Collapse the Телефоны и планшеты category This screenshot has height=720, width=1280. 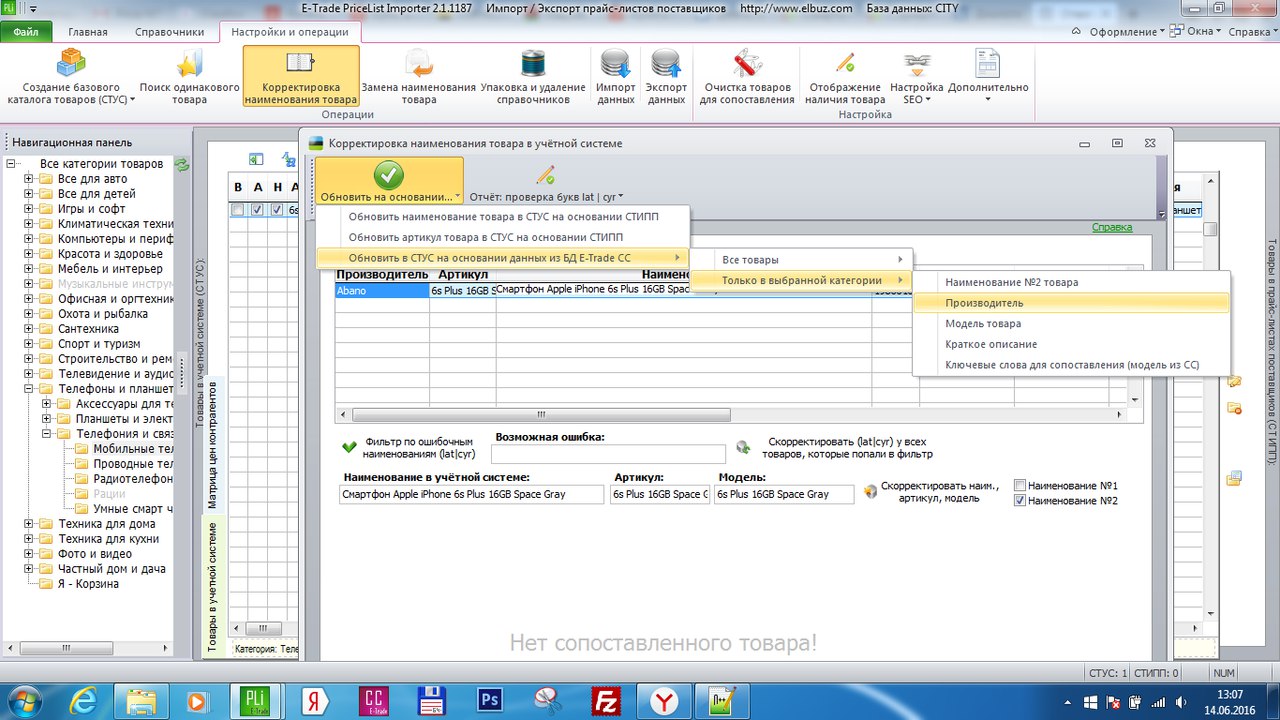[x=29, y=389]
